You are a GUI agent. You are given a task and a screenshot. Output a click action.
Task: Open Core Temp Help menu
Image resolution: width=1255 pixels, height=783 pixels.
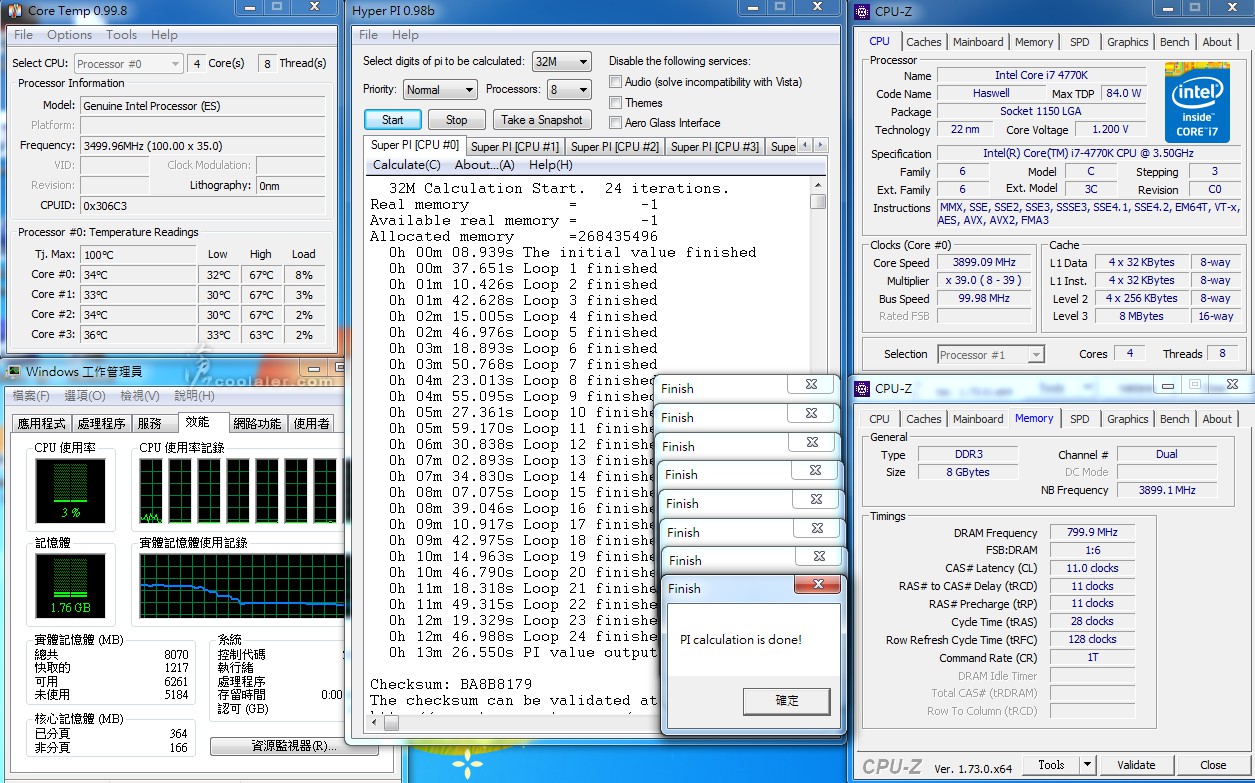click(x=164, y=34)
